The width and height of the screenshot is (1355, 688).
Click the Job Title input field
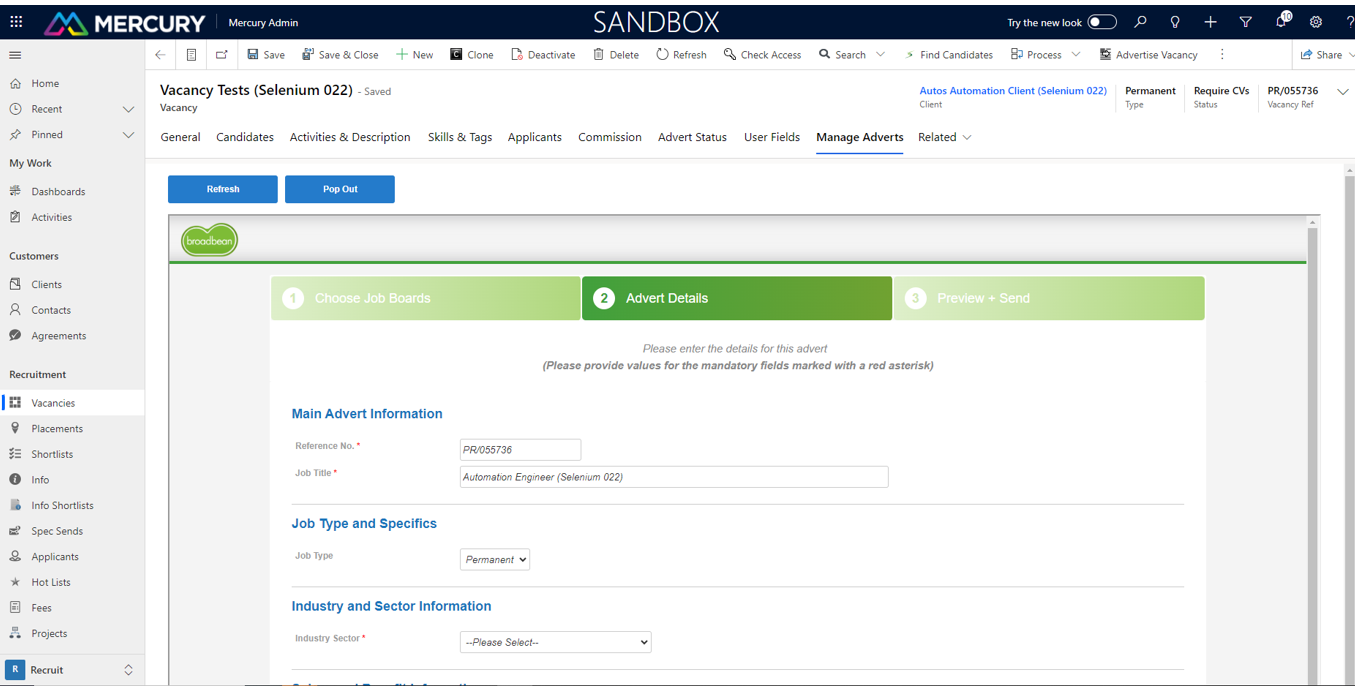coord(674,477)
